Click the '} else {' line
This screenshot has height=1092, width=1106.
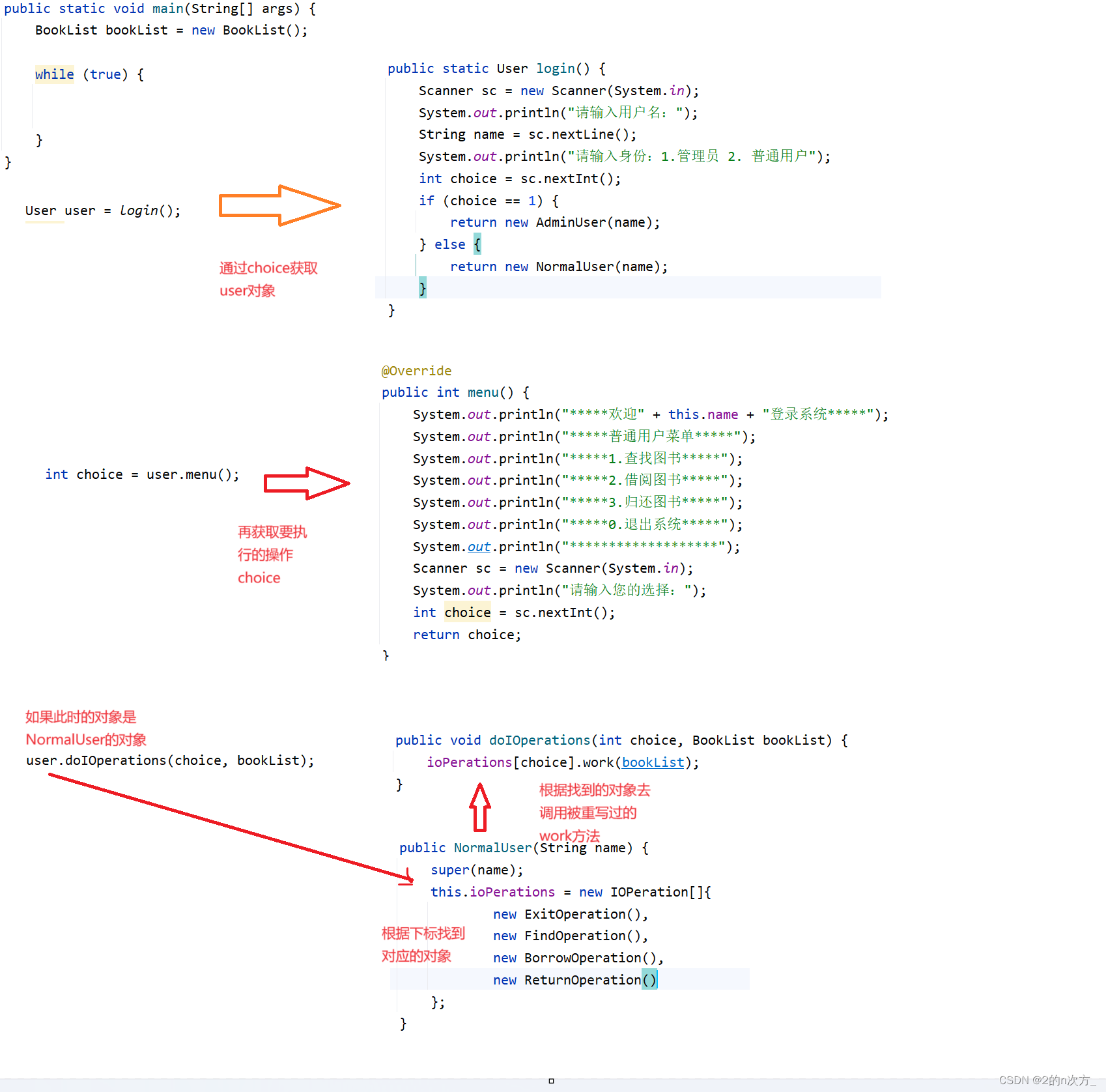[450, 244]
